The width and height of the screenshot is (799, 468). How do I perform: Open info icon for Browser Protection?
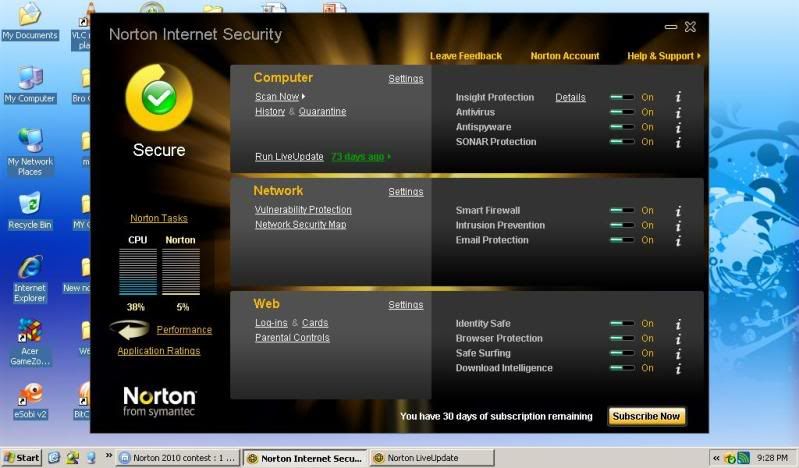[678, 339]
